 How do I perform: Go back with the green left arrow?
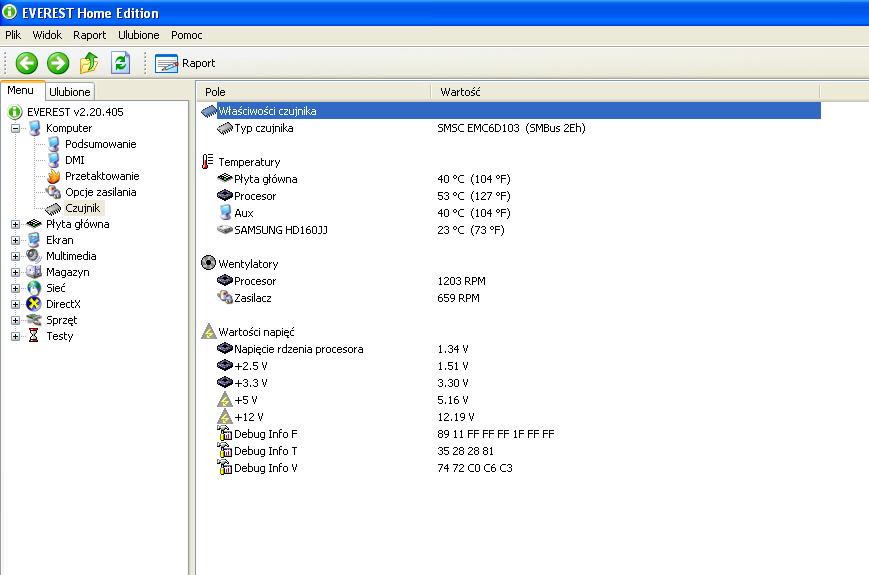click(27, 63)
